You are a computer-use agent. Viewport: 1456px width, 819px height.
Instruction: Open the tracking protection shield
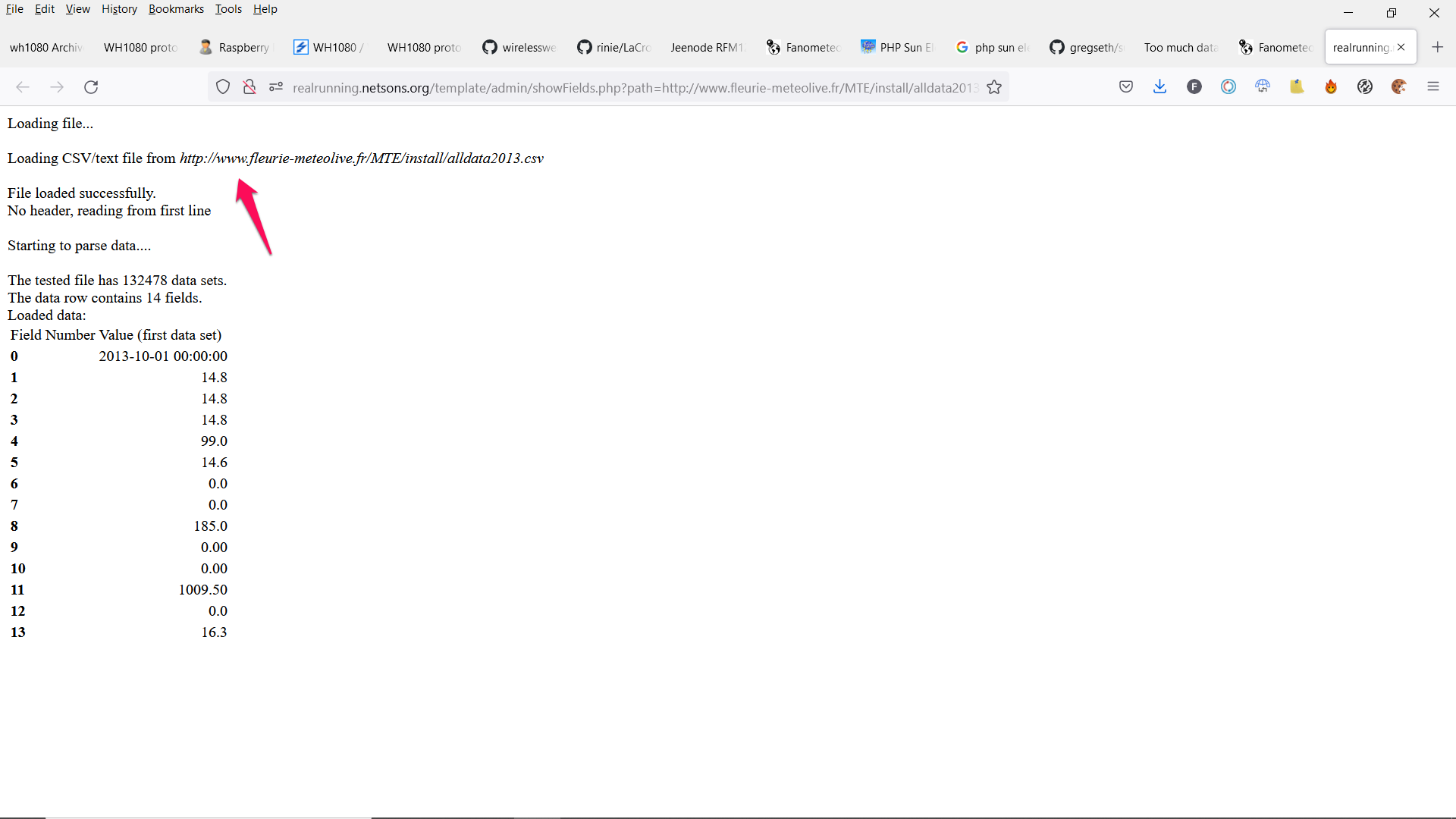click(x=222, y=87)
